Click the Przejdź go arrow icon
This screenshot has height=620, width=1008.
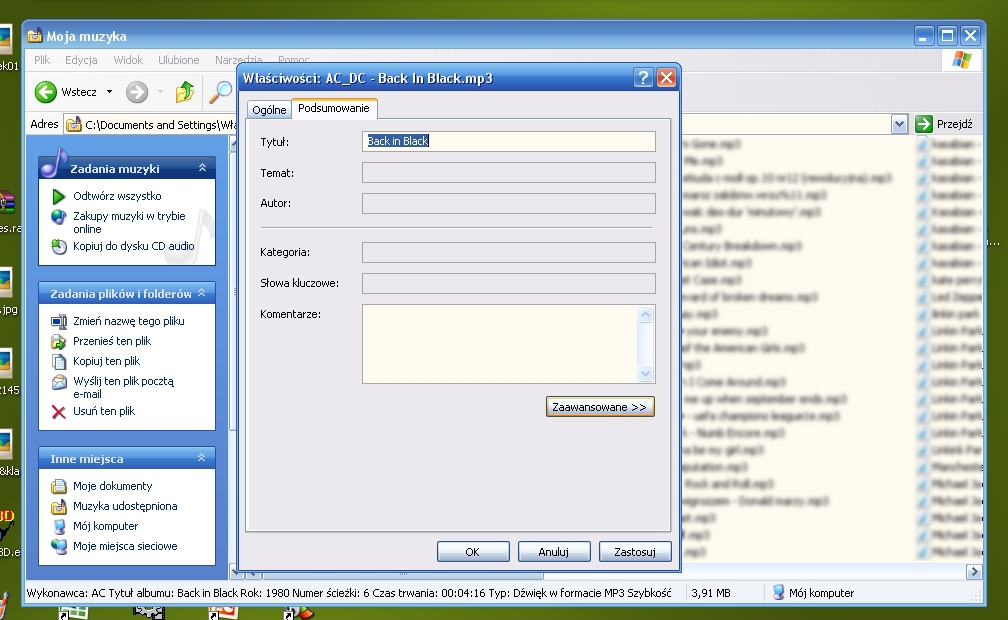pyautogui.click(x=924, y=124)
